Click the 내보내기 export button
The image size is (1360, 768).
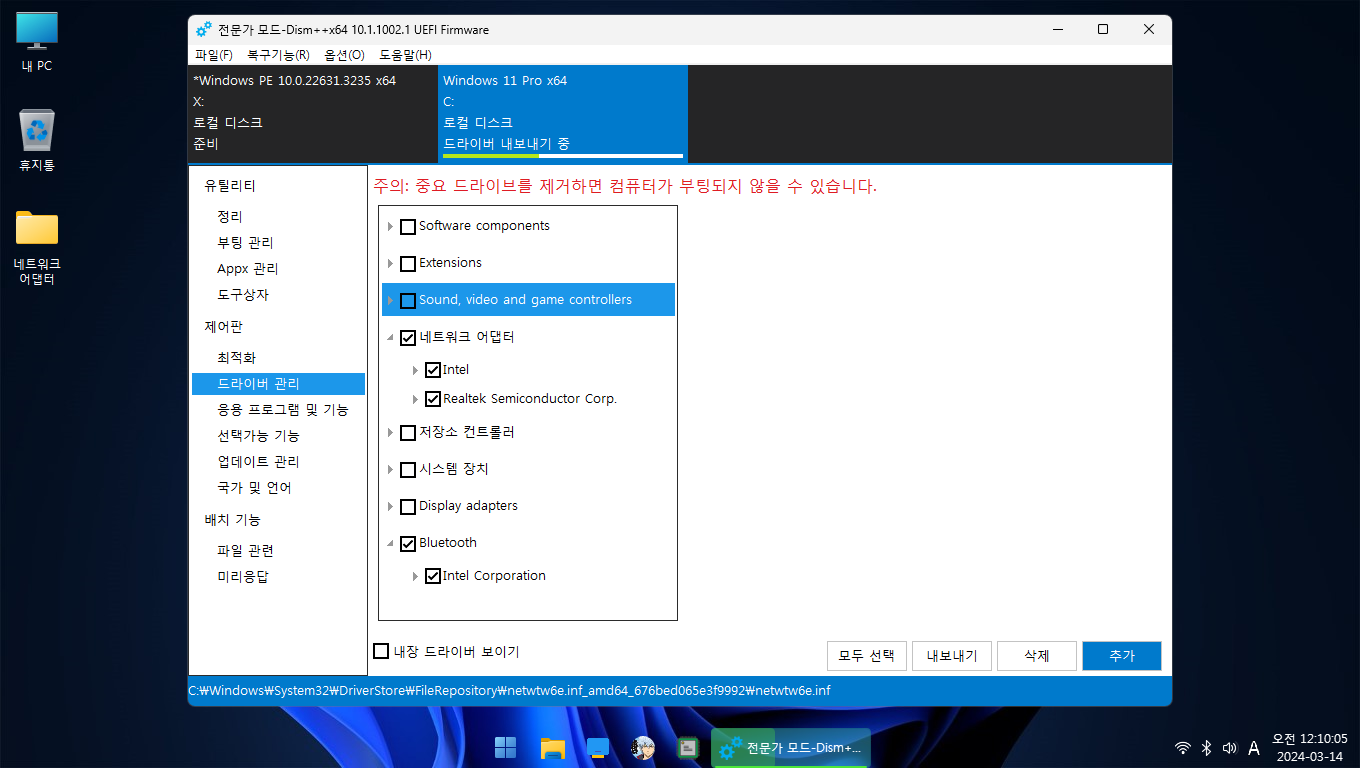pos(951,656)
